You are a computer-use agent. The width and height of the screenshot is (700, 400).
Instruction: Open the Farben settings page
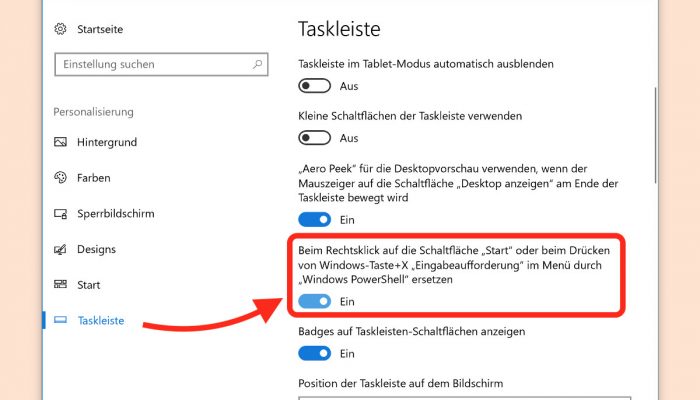(x=94, y=178)
